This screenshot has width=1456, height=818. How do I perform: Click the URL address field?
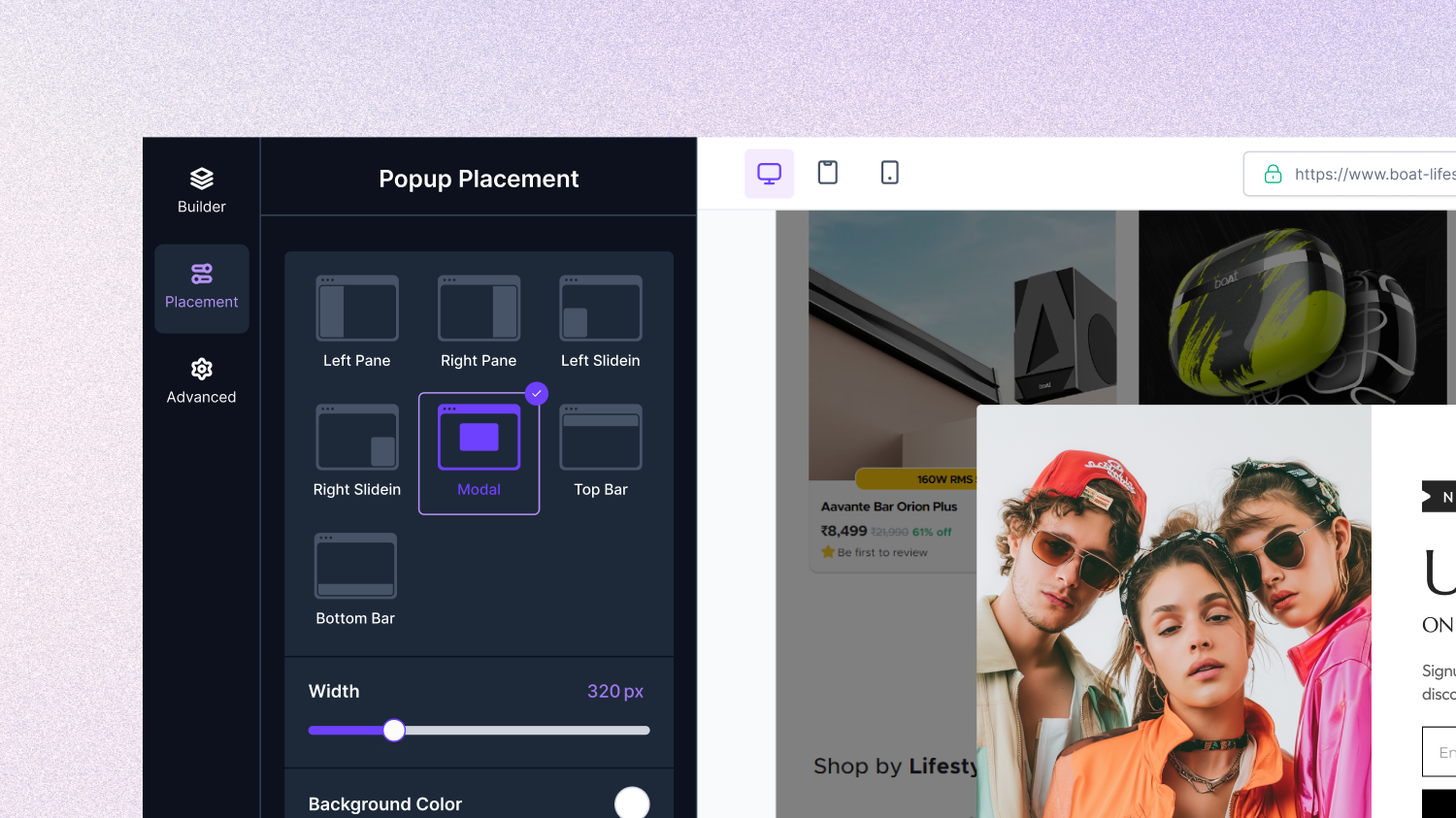point(1373,175)
